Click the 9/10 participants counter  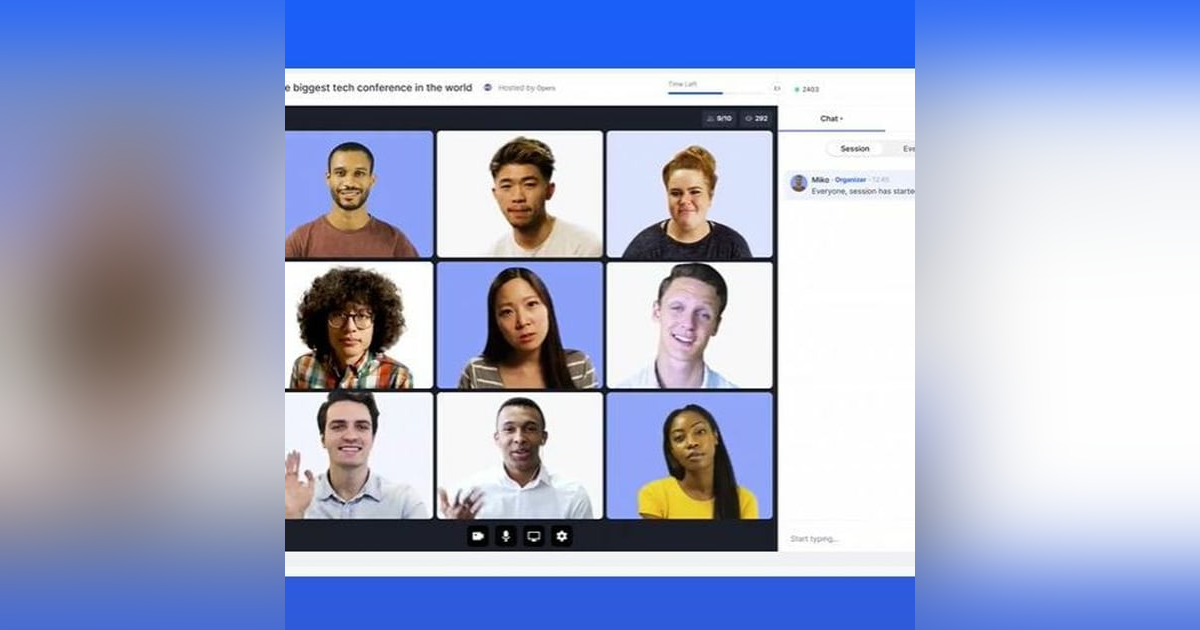pos(720,119)
